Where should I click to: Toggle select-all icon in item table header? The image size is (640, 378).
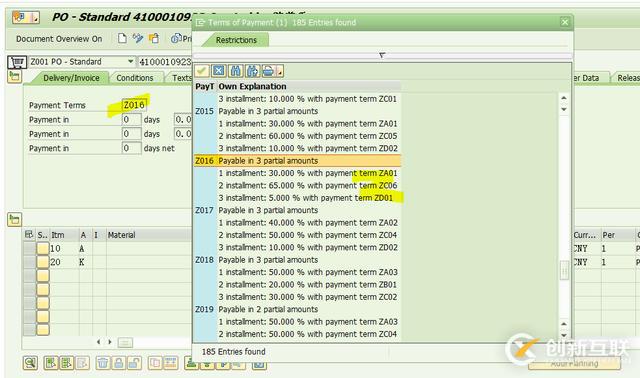pyautogui.click(x=29, y=235)
